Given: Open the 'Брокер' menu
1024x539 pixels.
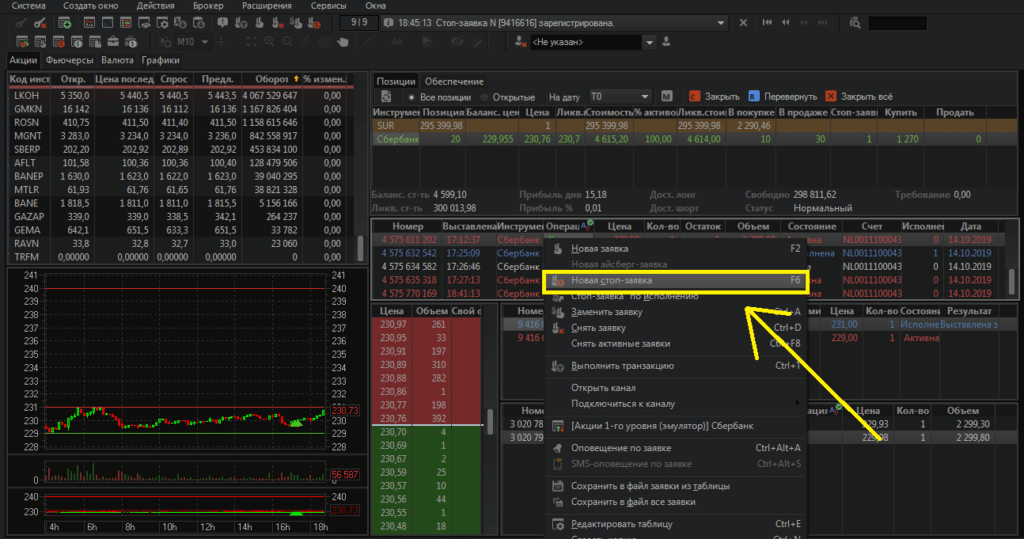Looking at the screenshot, I should click(x=209, y=6).
